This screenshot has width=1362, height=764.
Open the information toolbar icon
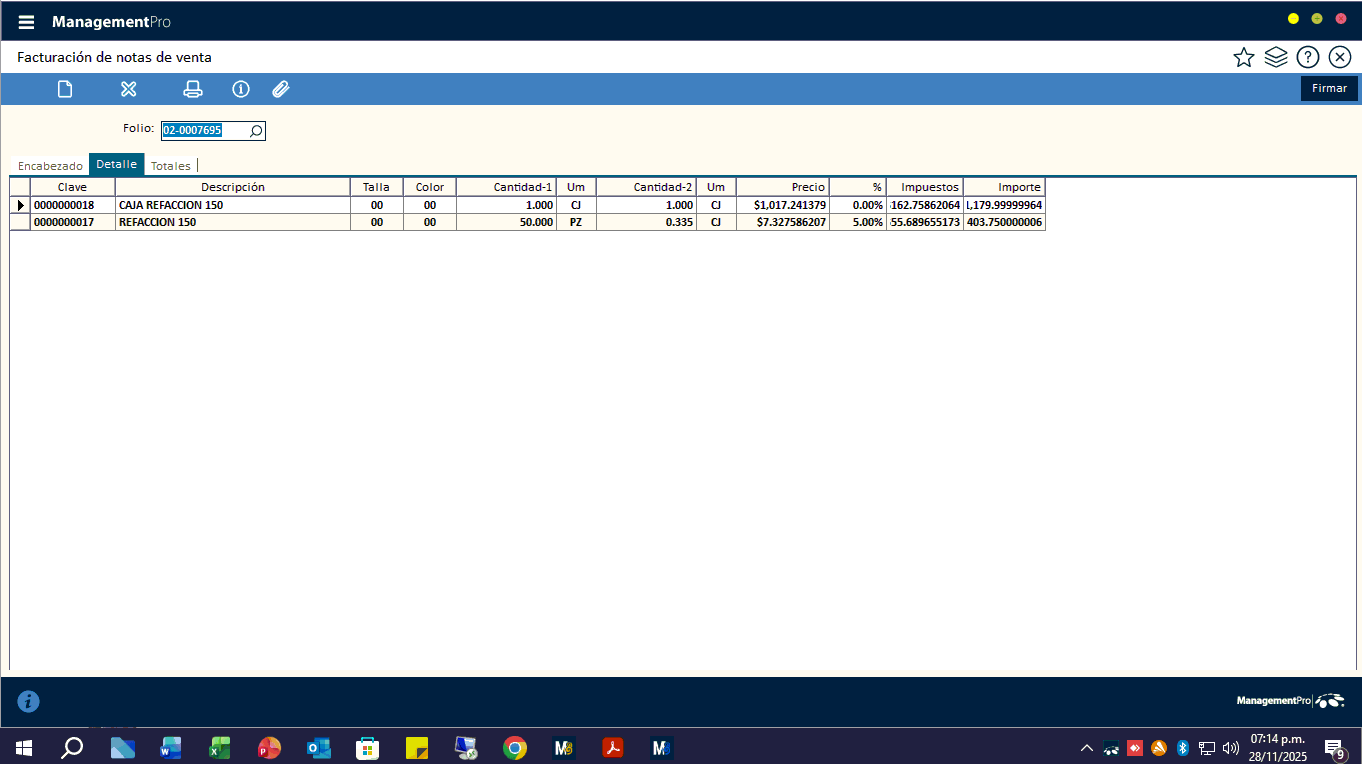pos(241,89)
